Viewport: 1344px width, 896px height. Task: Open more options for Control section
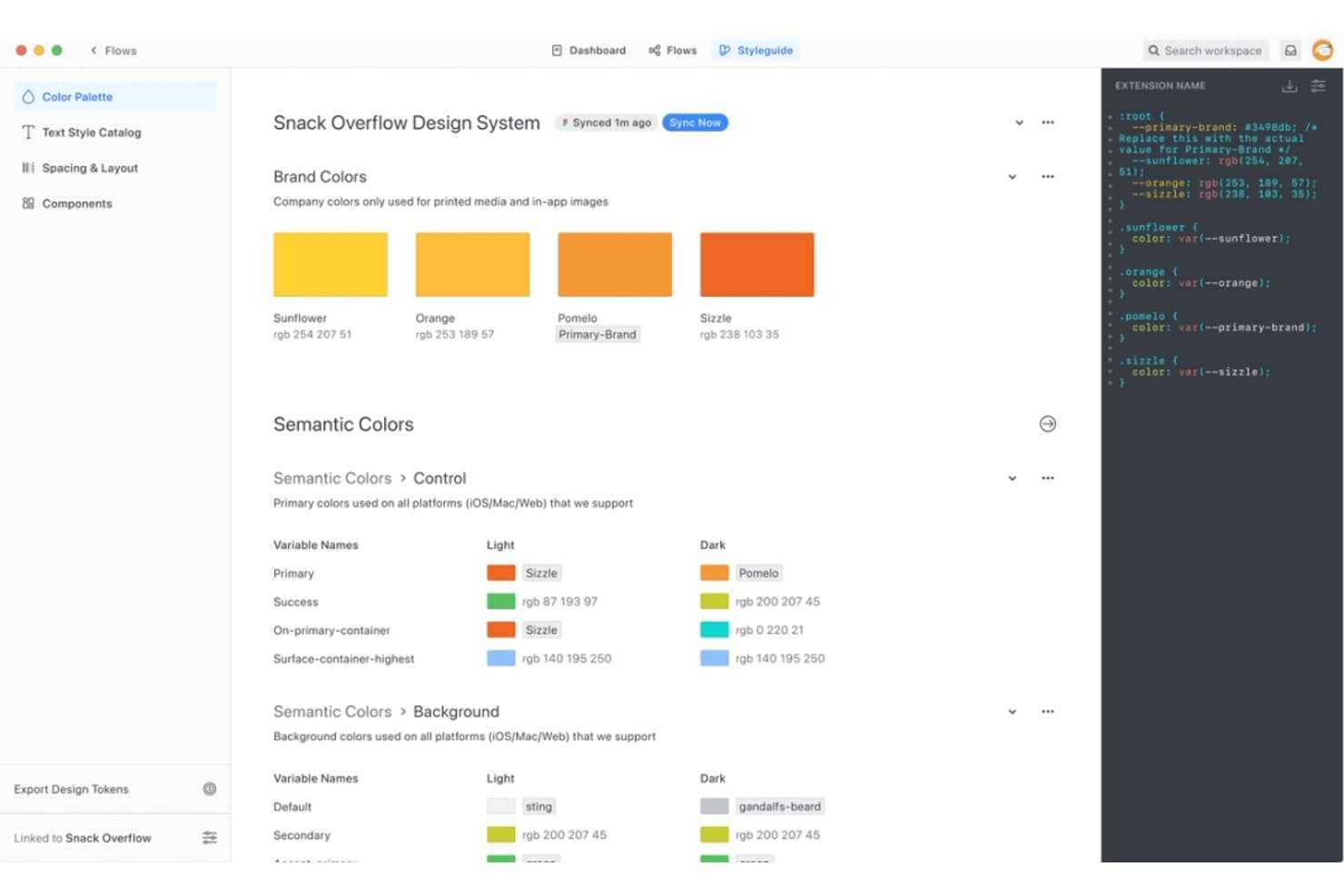pos(1048,478)
